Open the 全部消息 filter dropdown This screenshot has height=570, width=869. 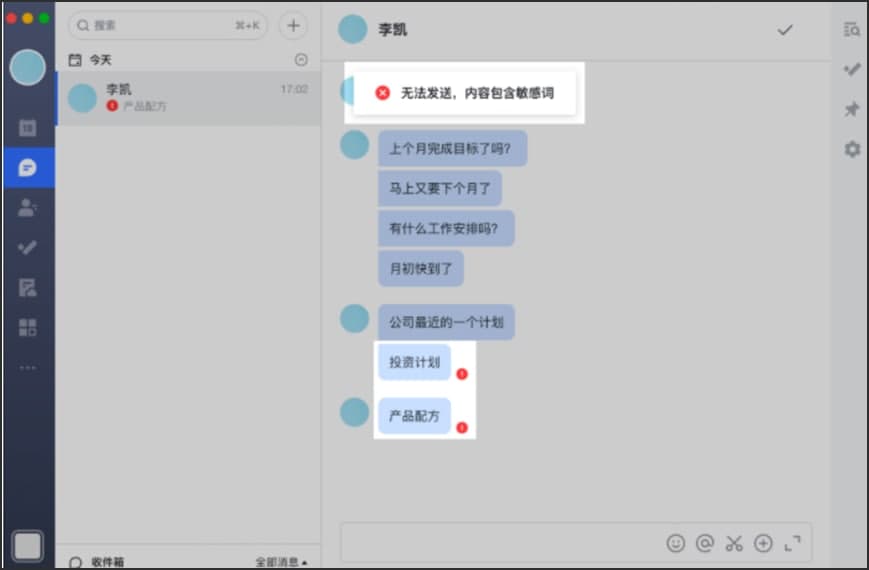coord(281,562)
